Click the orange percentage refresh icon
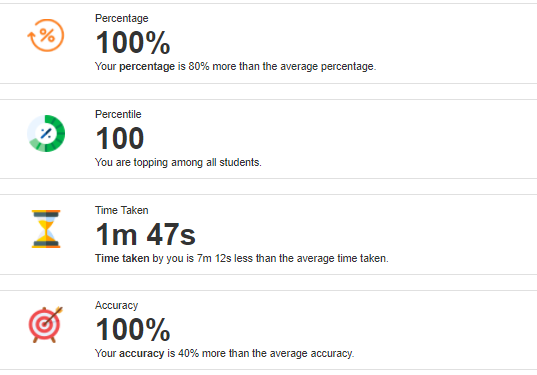The image size is (537, 375). tap(46, 35)
